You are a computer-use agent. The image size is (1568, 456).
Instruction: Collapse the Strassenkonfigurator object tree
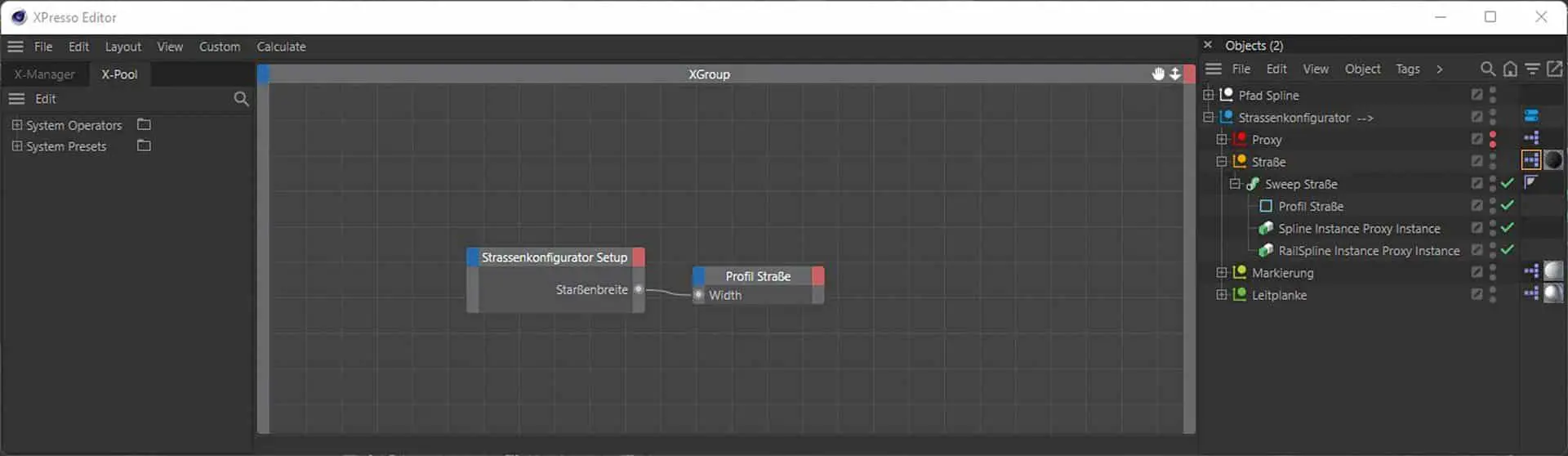1209,118
